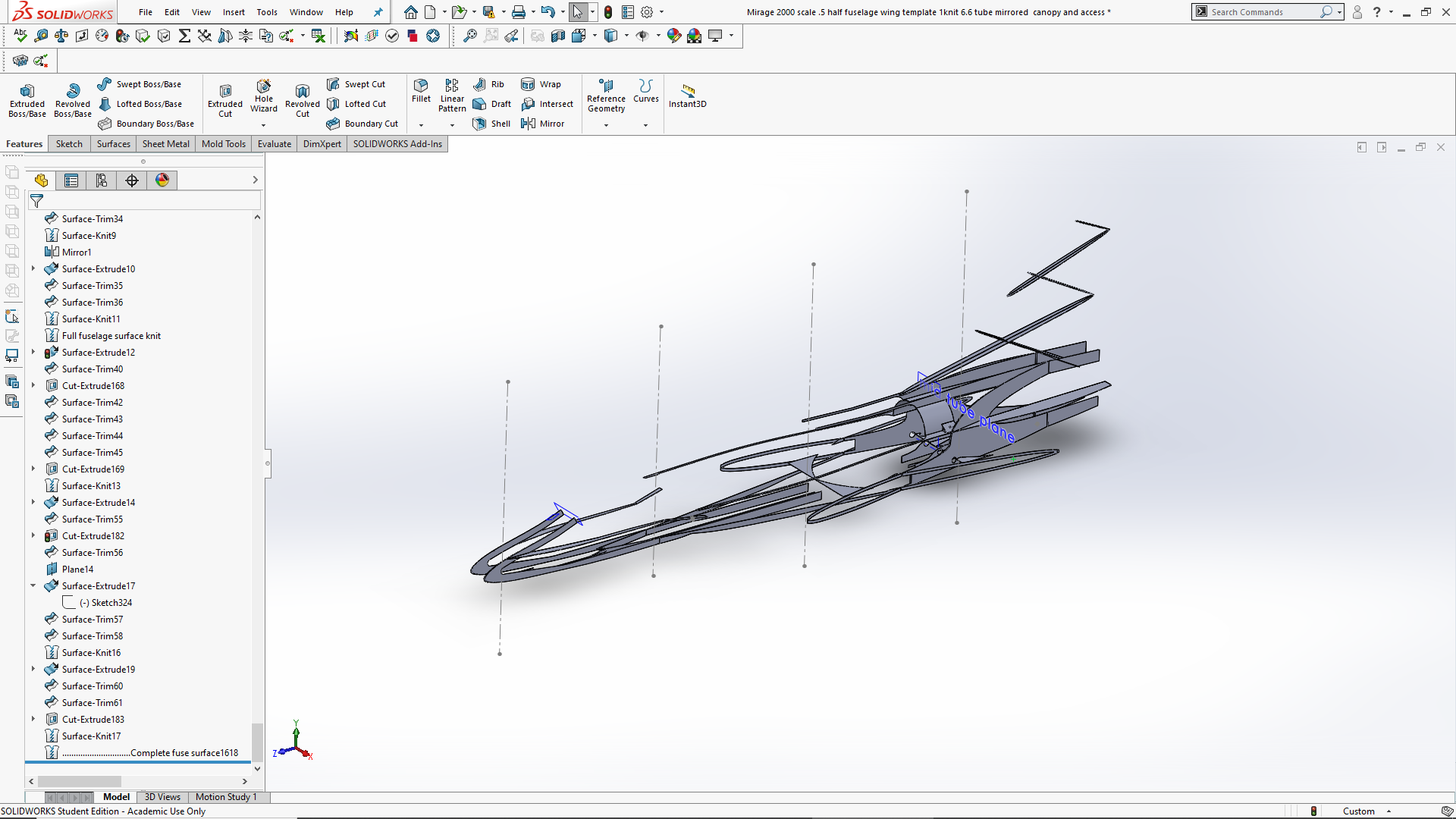Open the Options gear icon

point(647,12)
